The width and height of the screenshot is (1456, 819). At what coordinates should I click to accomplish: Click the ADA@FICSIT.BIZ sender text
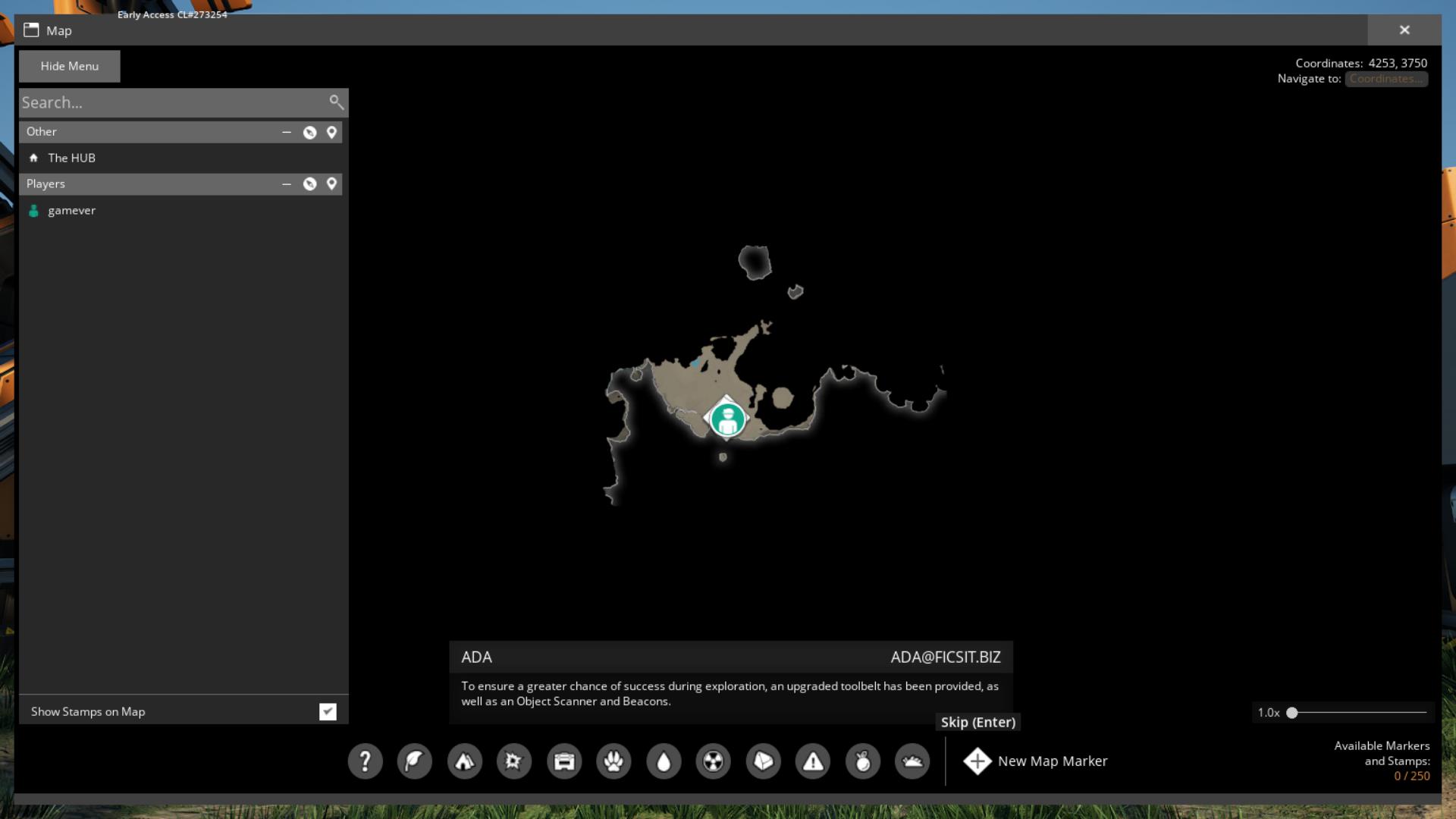[946, 657]
